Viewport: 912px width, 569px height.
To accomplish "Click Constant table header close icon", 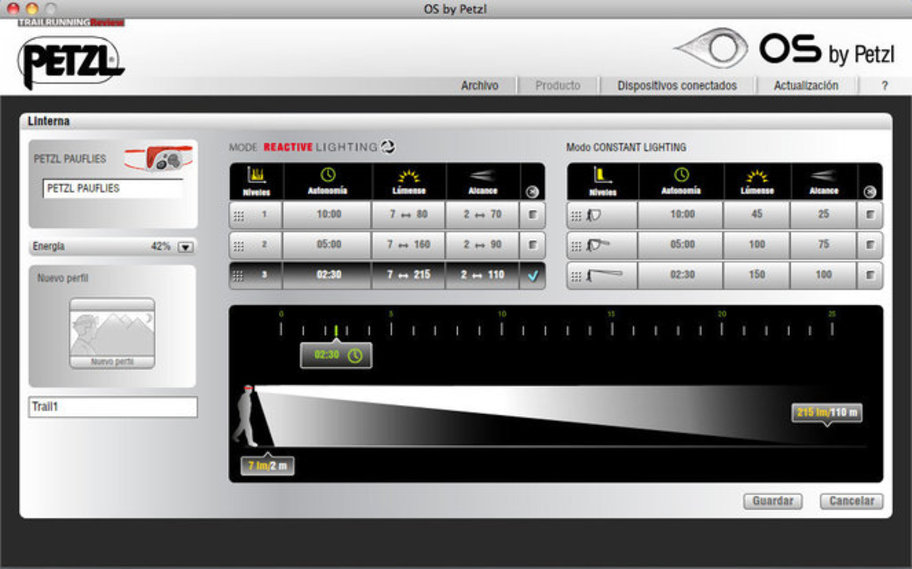I will click(870, 192).
